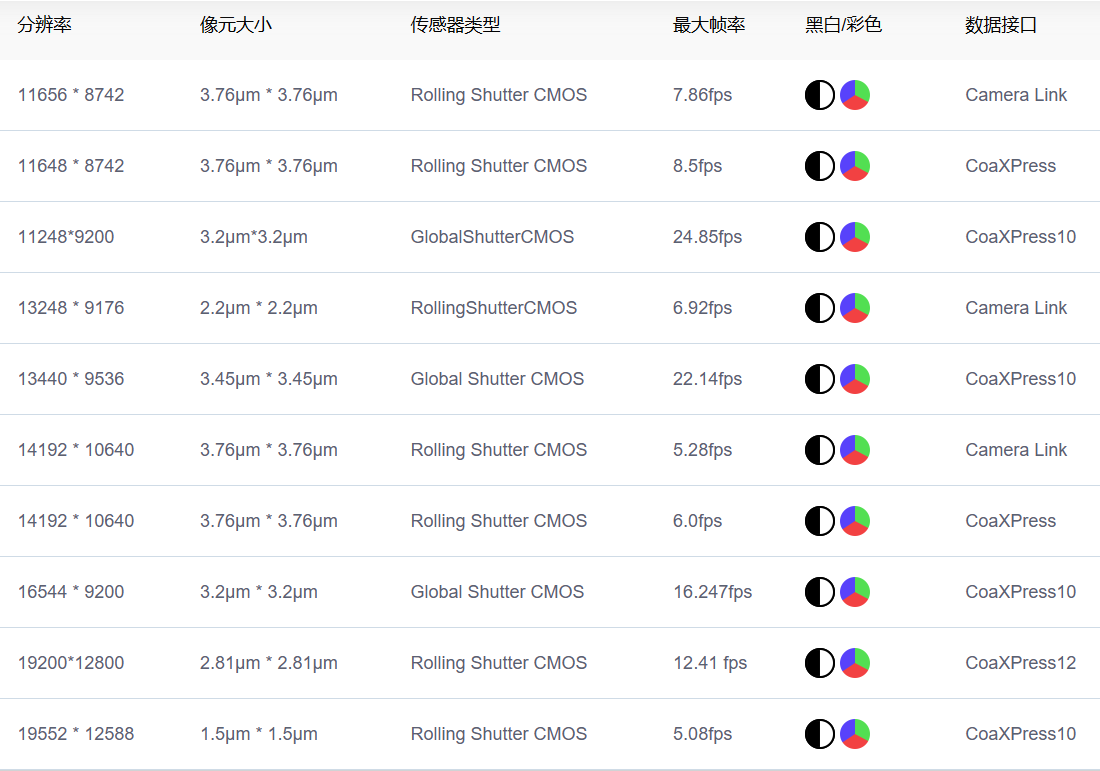This screenshot has height=771, width=1100.
Task: Click monochrome icon in 16544 * 9200 row
Action: (819, 592)
